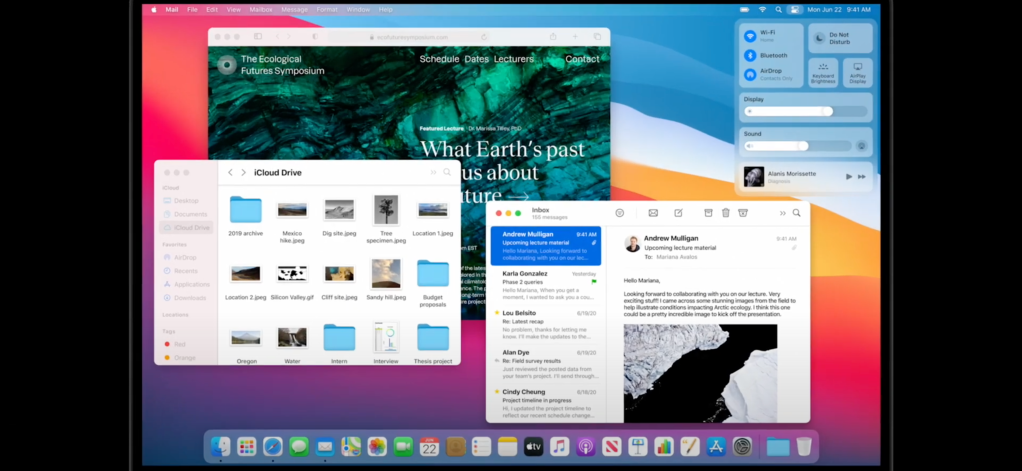Open AirPlay Display in Control Center

(x=857, y=73)
